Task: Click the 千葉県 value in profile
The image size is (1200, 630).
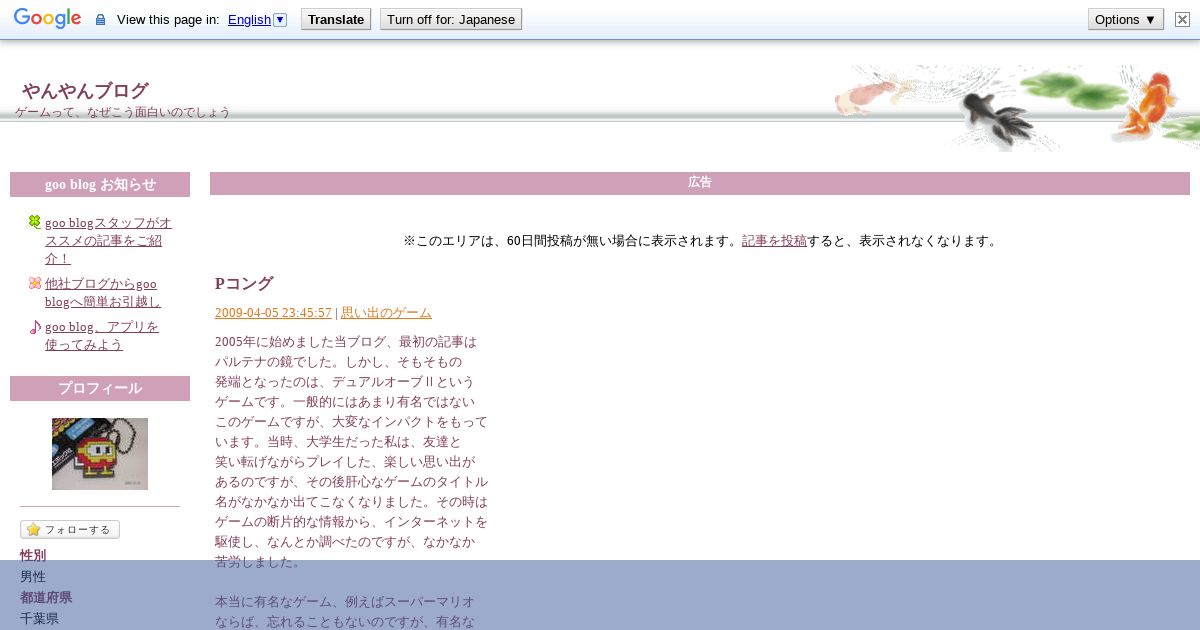Action: [39, 619]
